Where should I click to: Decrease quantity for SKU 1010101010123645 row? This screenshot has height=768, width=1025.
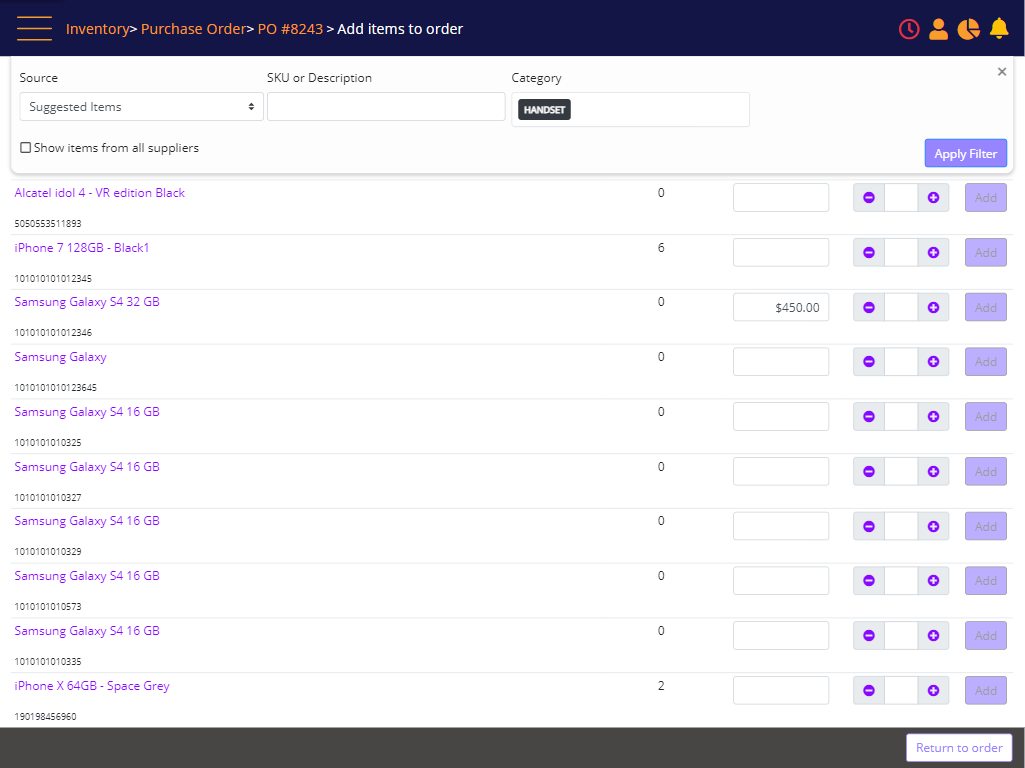869,361
